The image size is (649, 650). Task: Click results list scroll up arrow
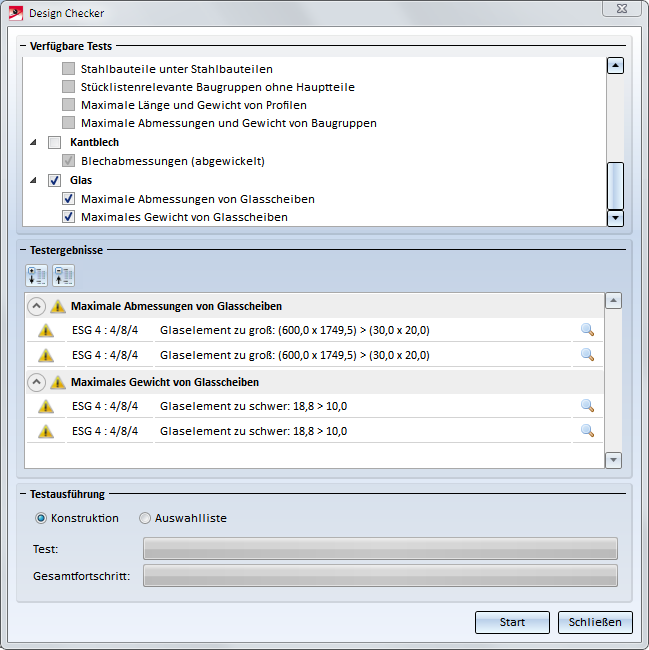click(613, 301)
